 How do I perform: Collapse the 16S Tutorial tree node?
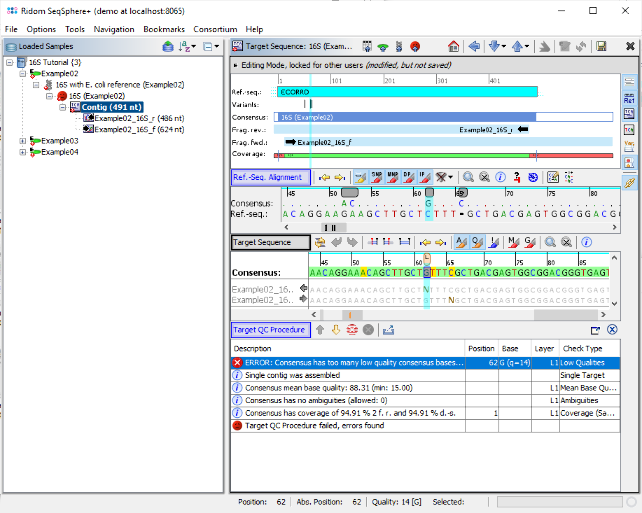(10, 62)
